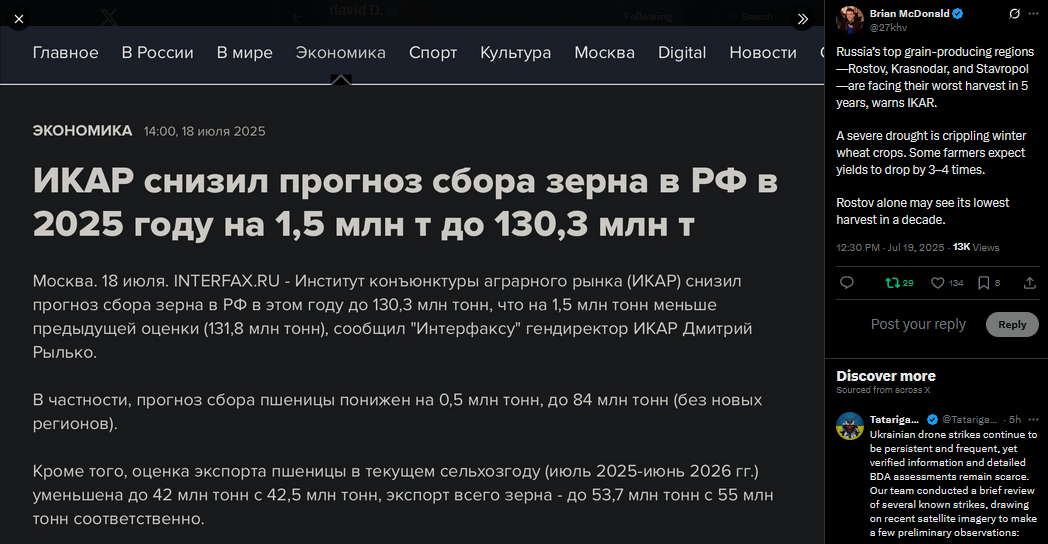Click the ЭКОНОМИКА section label above the headline
This screenshot has width=1048, height=544.
(x=82, y=131)
